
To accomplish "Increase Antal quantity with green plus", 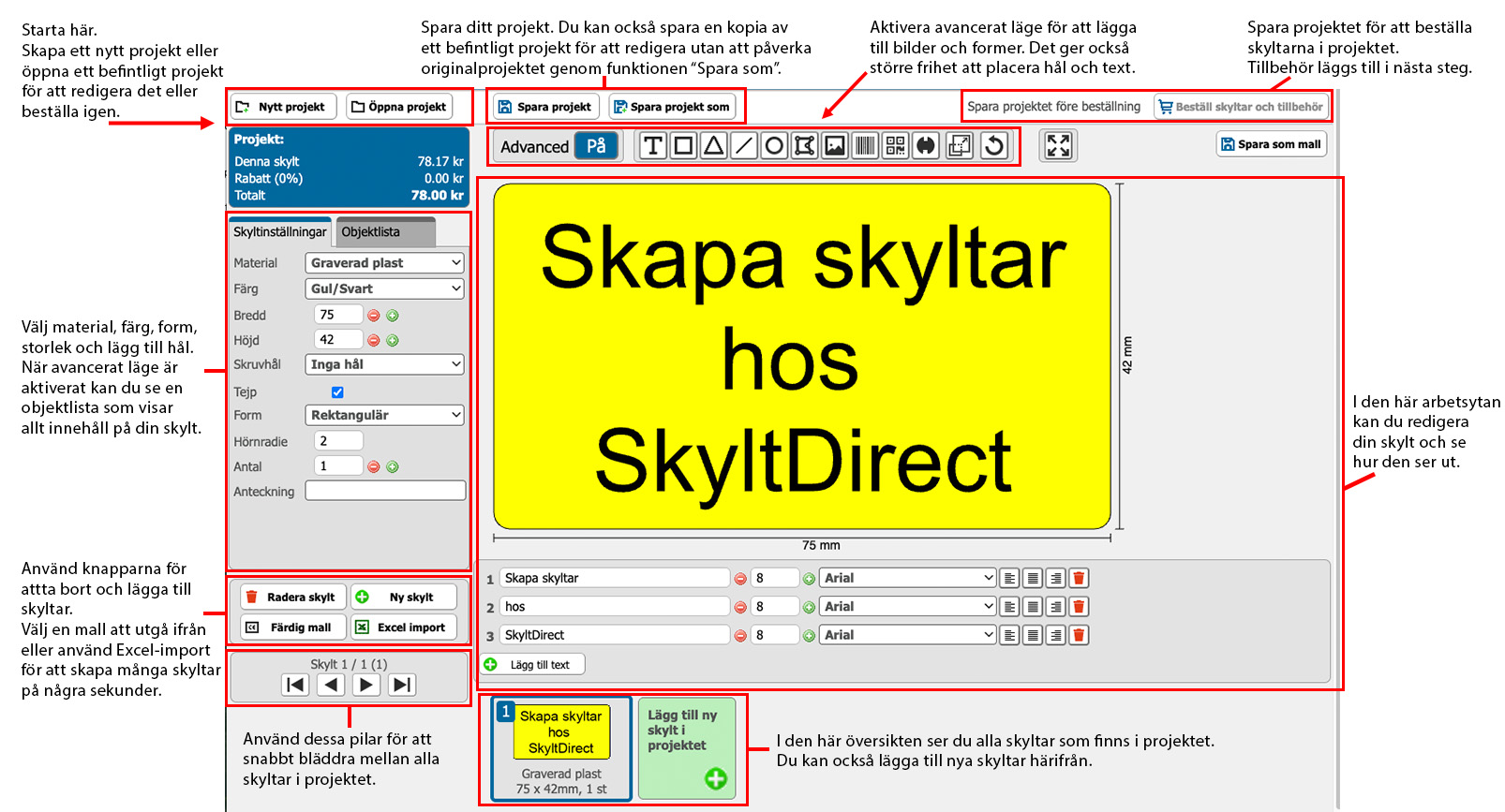I will pyautogui.click(x=393, y=466).
